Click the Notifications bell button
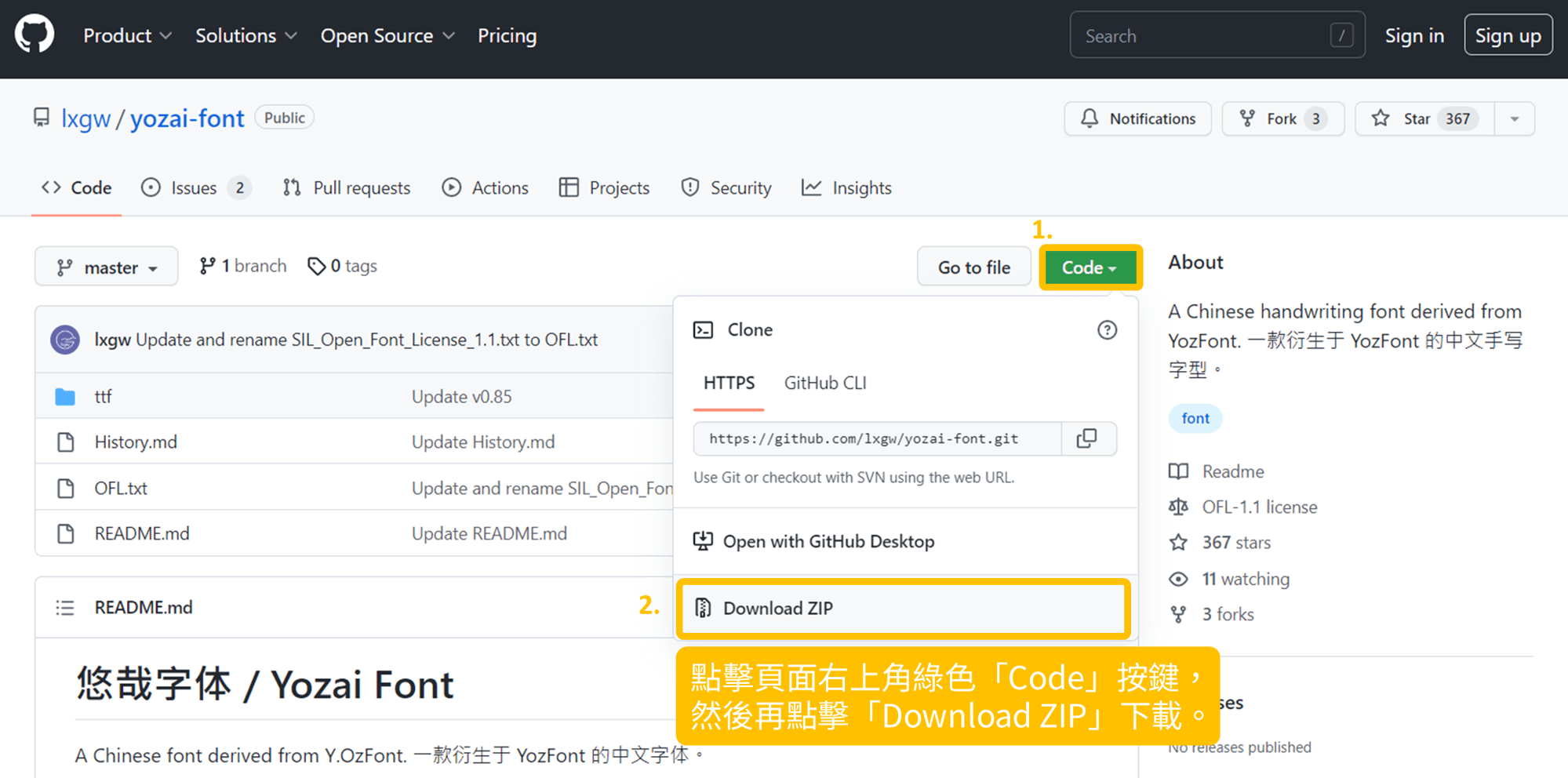The image size is (1568, 778). 1137,118
